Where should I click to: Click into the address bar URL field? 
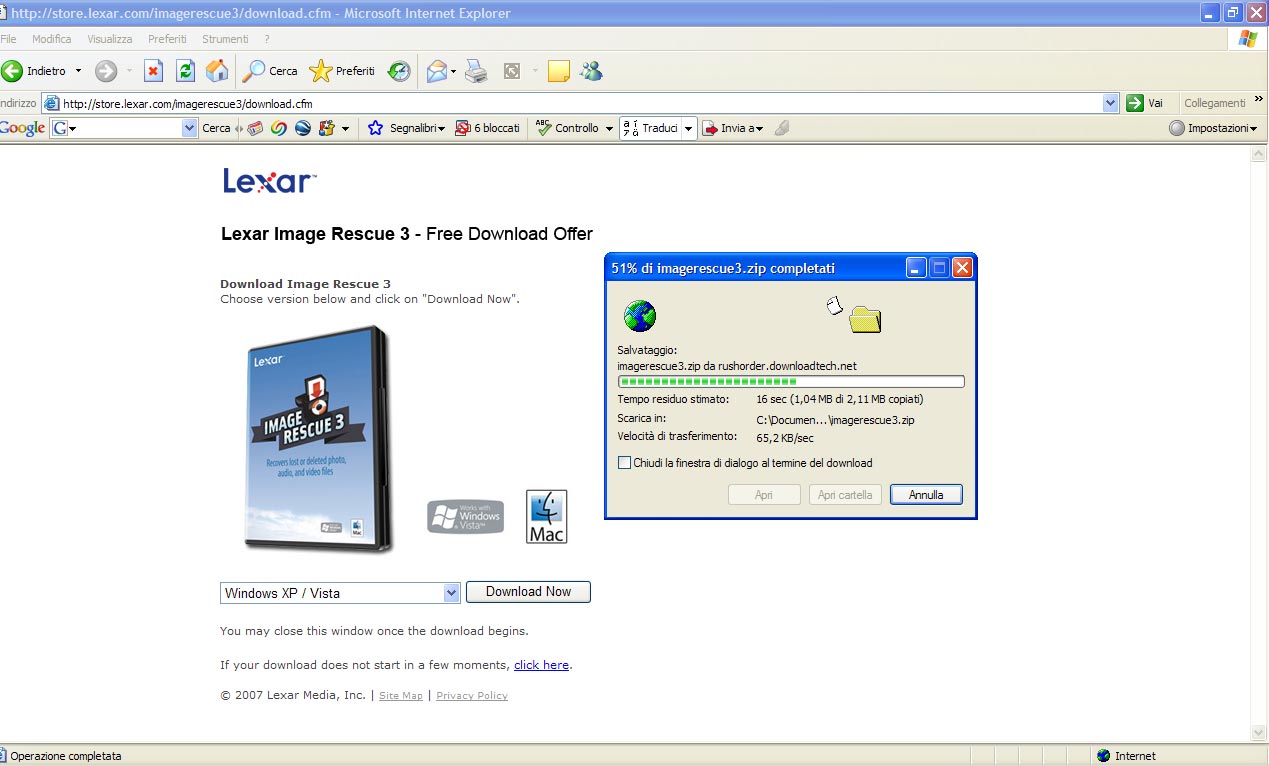pos(580,103)
